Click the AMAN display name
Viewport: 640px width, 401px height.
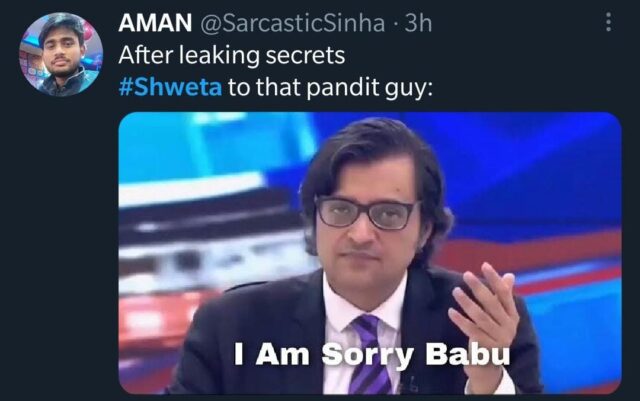coord(155,22)
